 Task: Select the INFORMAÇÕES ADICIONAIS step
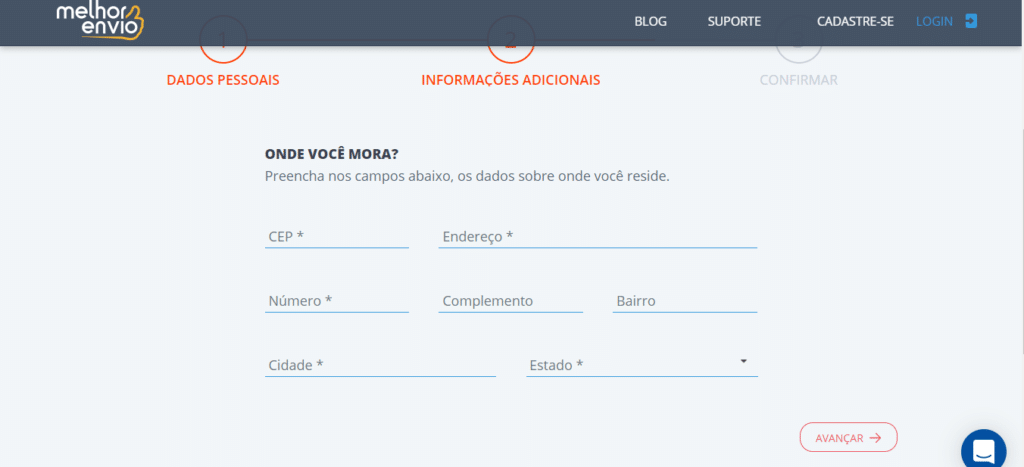click(511, 80)
